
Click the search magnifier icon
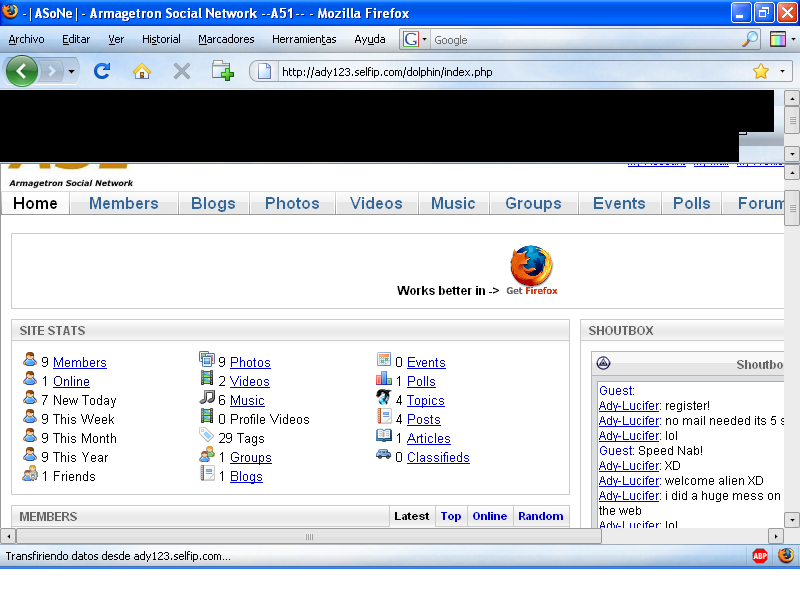pos(750,40)
